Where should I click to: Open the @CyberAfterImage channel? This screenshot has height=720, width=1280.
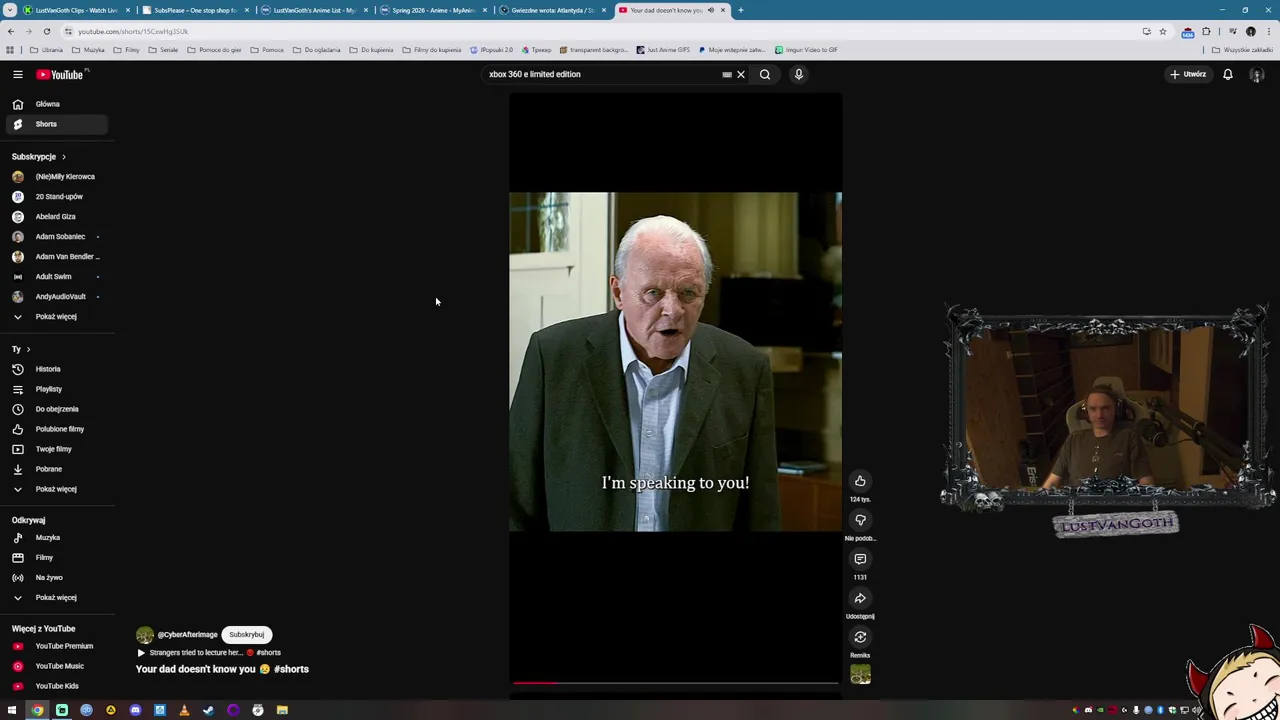pyautogui.click(x=187, y=634)
